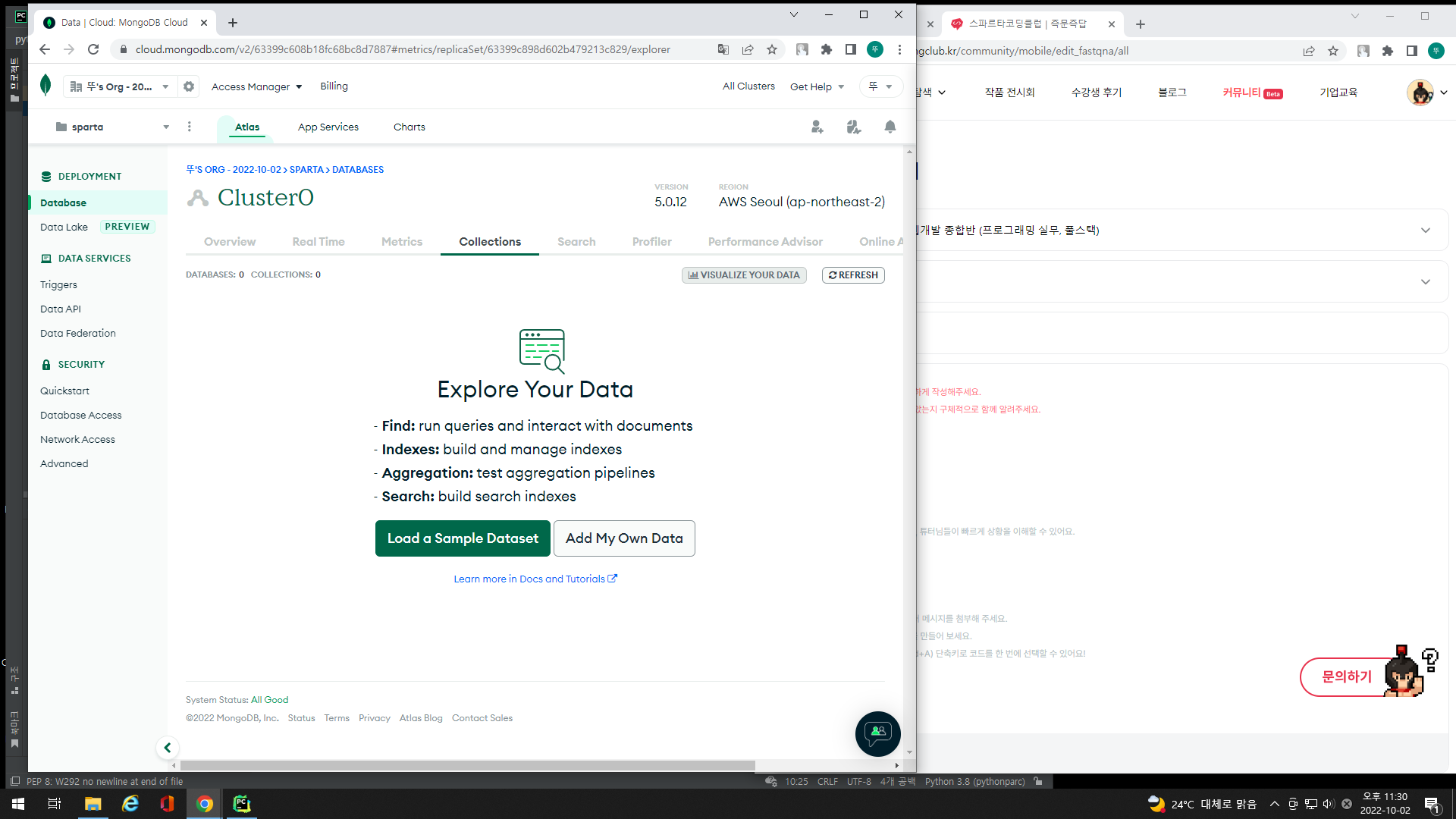This screenshot has height=819, width=1456.
Task: Open File Explorer from taskbar
Action: click(x=93, y=804)
